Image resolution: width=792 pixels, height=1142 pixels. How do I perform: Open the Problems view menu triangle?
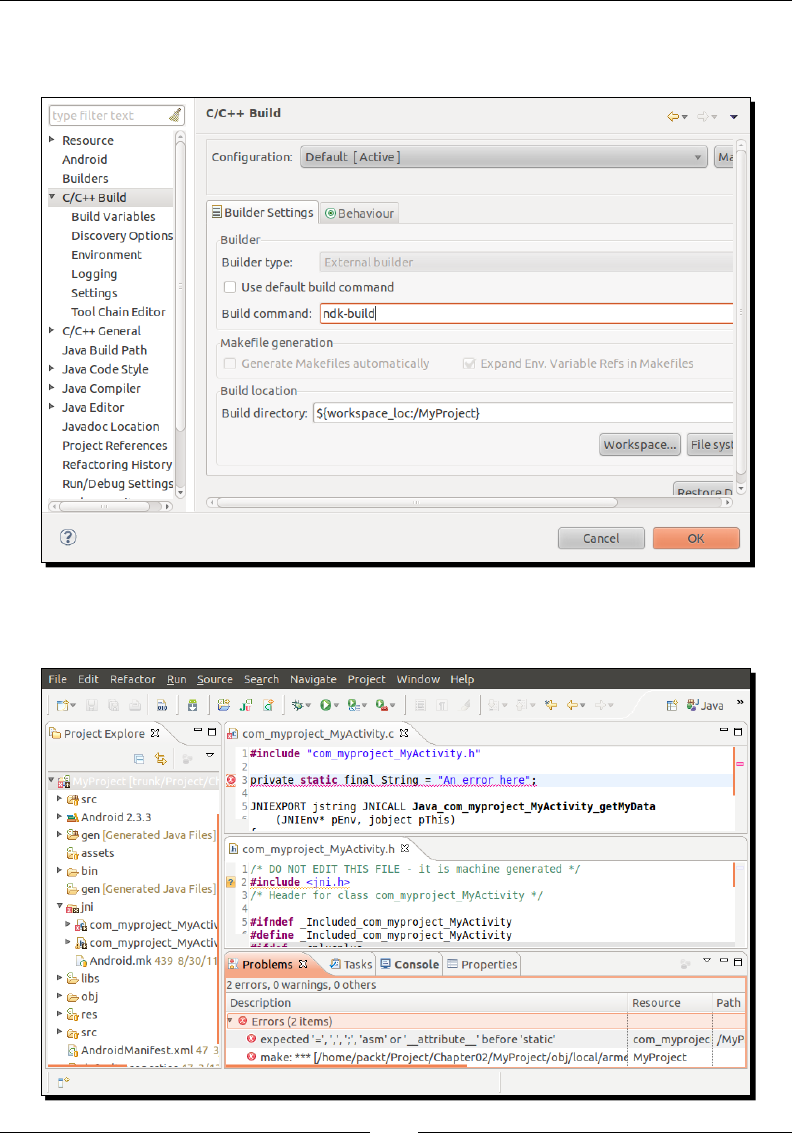[707, 961]
